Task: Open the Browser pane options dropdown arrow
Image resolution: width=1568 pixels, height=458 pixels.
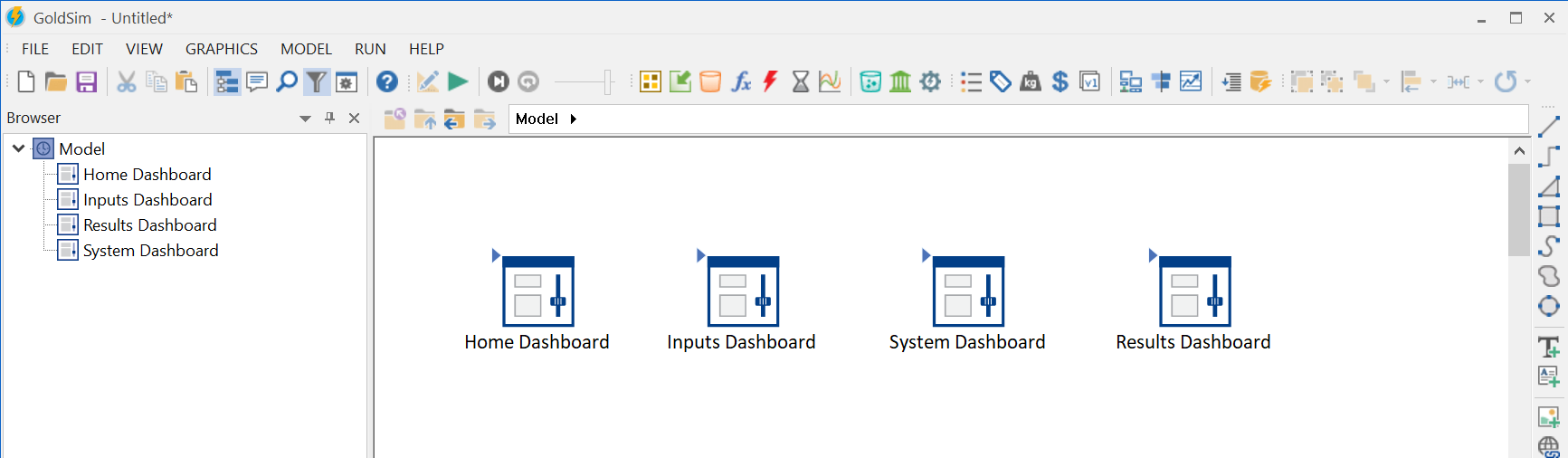Action: click(x=305, y=119)
